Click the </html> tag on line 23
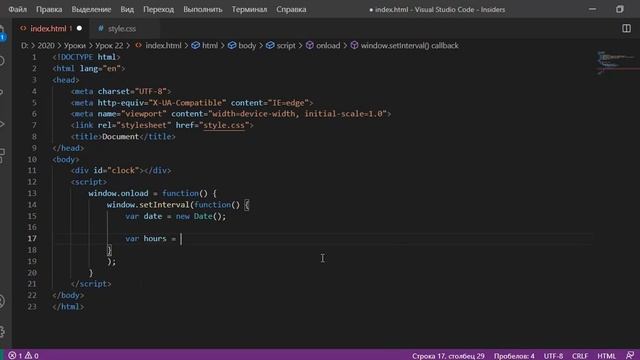Image resolution: width=640 pixels, height=360 pixels. pos(68,307)
